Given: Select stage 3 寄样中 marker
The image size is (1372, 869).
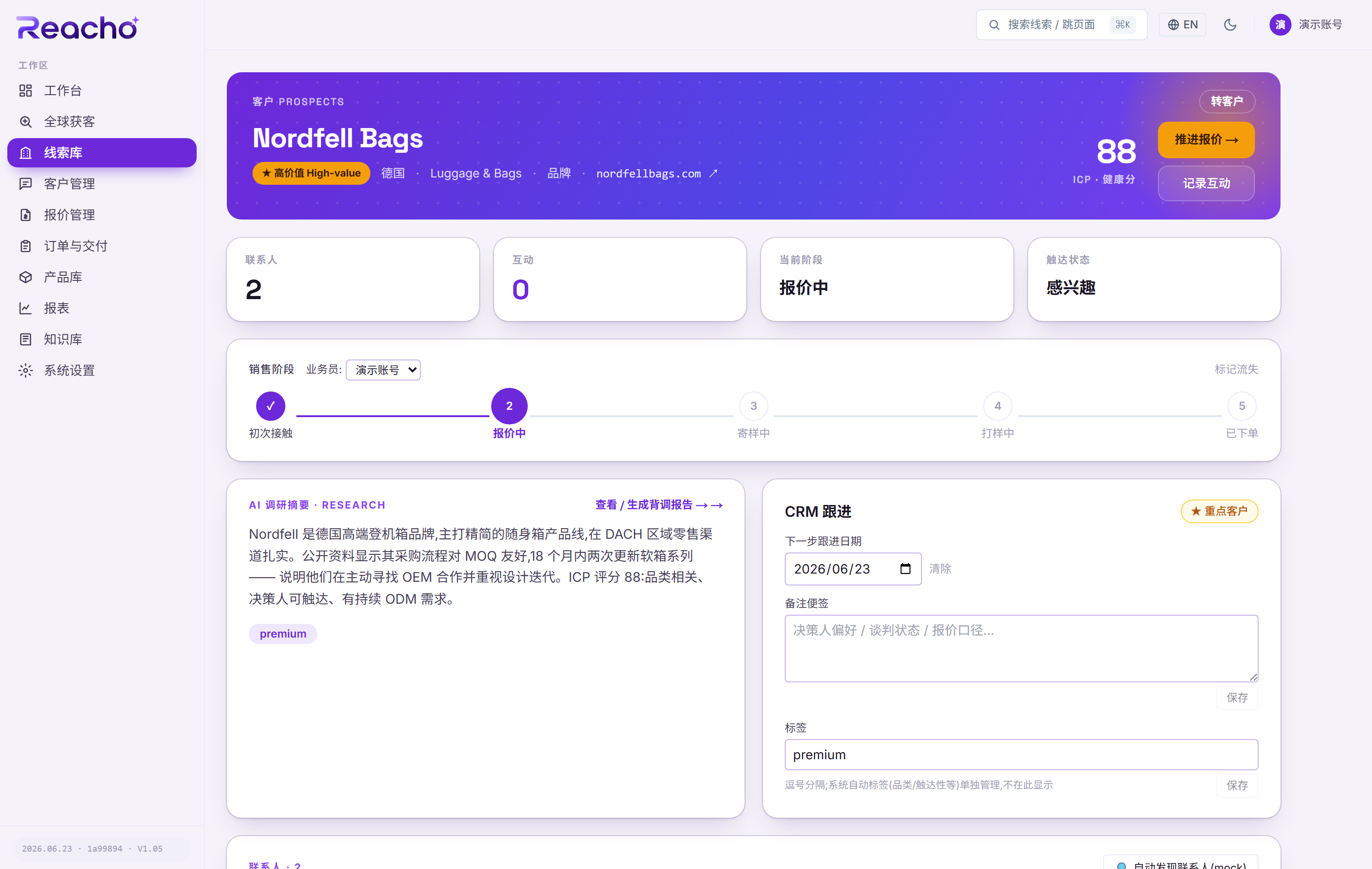Looking at the screenshot, I should click(x=753, y=406).
